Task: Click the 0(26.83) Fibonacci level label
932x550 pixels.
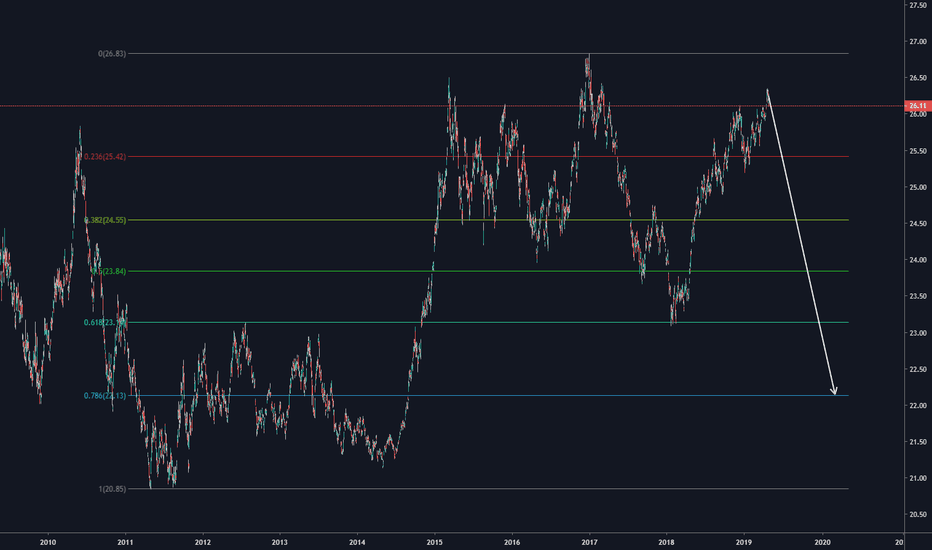Action: click(112, 54)
